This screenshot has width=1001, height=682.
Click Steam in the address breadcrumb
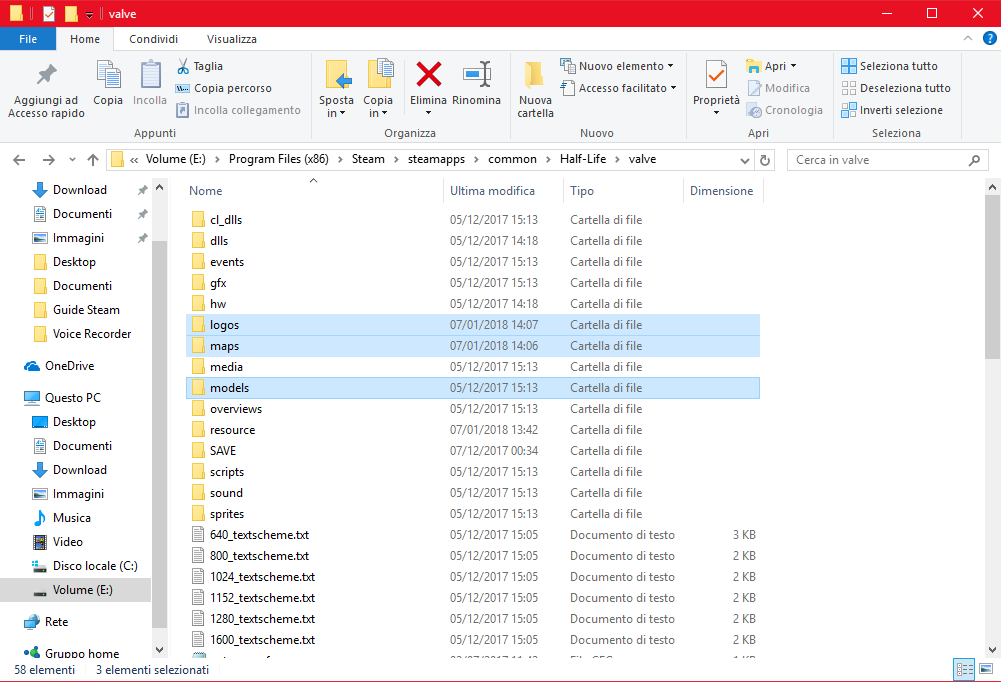[x=368, y=159]
